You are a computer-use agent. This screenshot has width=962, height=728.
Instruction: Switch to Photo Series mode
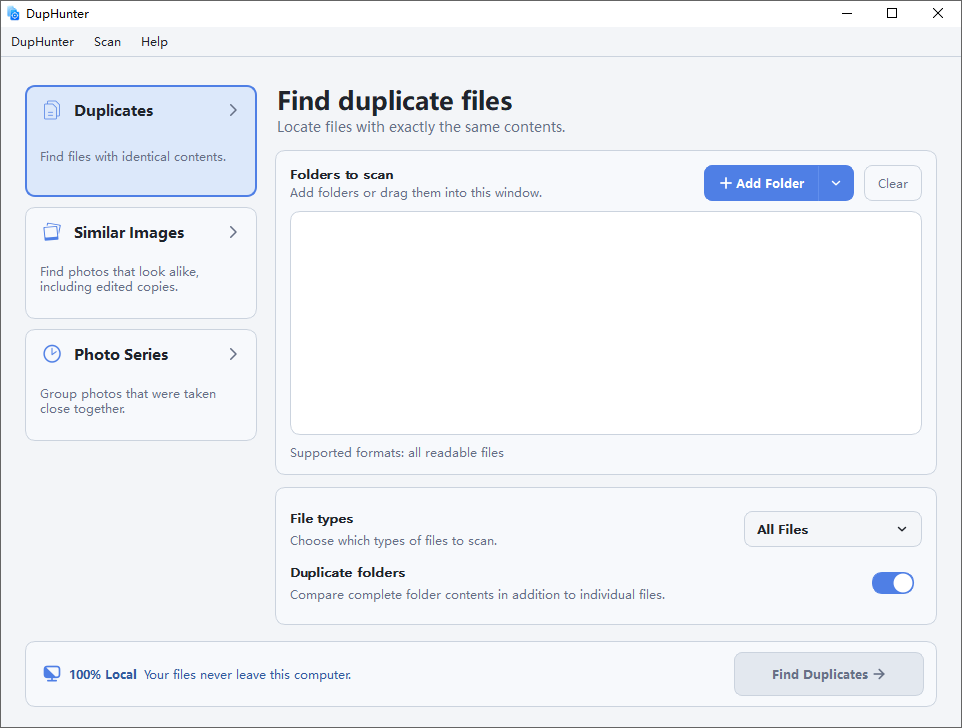141,385
